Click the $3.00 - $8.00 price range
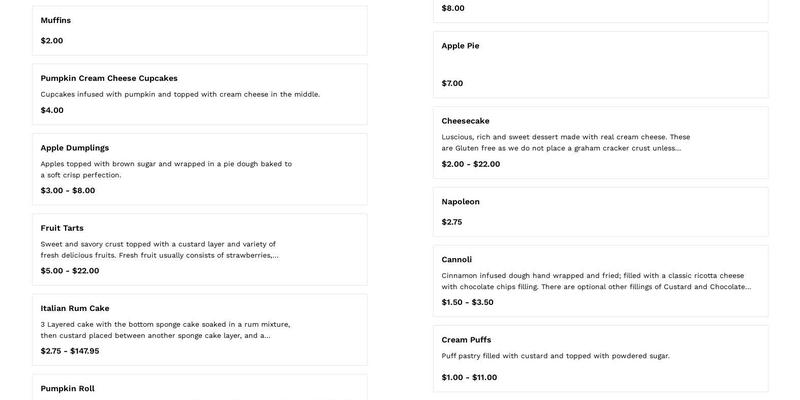 pos(68,190)
